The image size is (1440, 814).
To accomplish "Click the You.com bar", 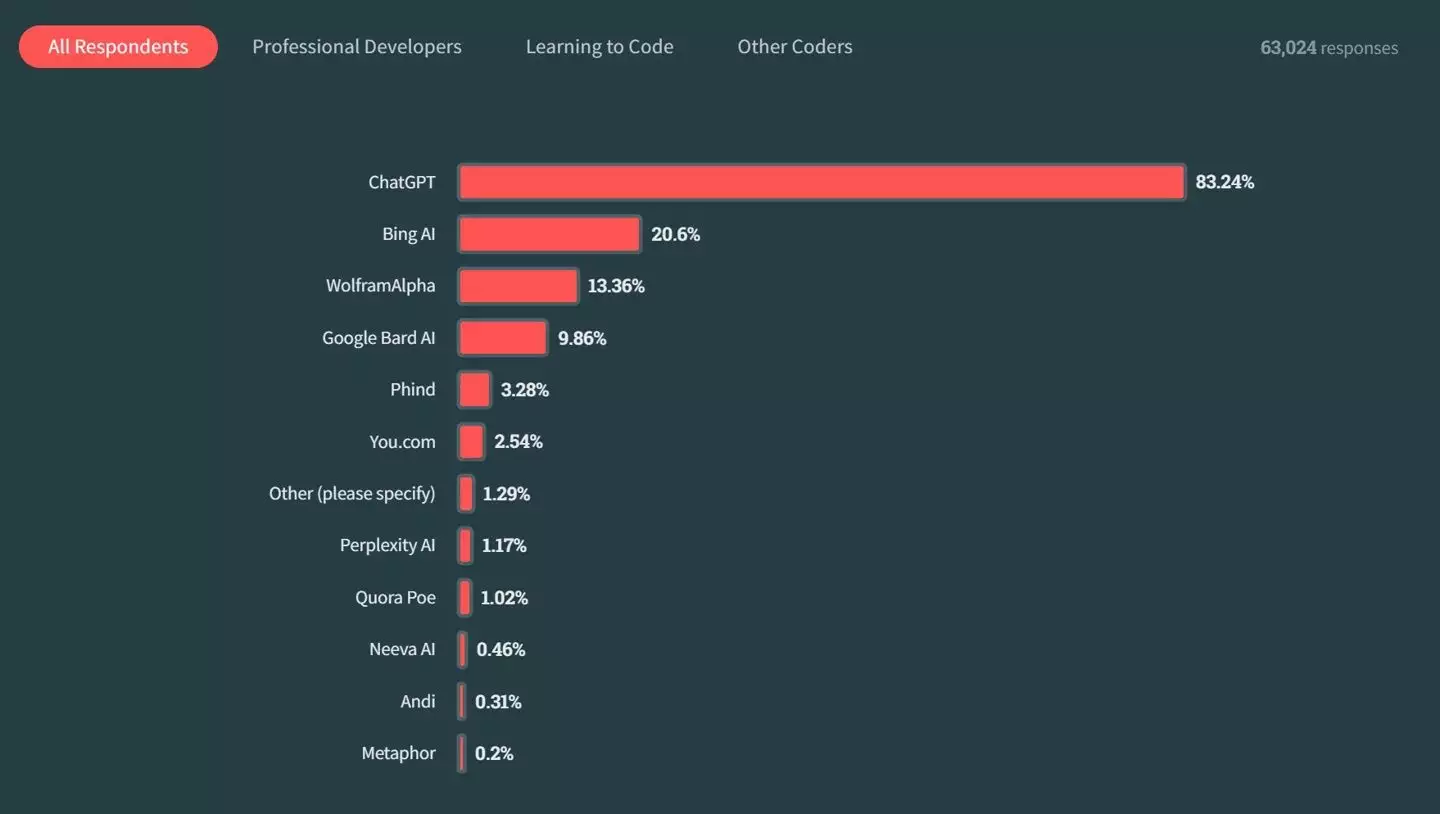I will (x=471, y=442).
